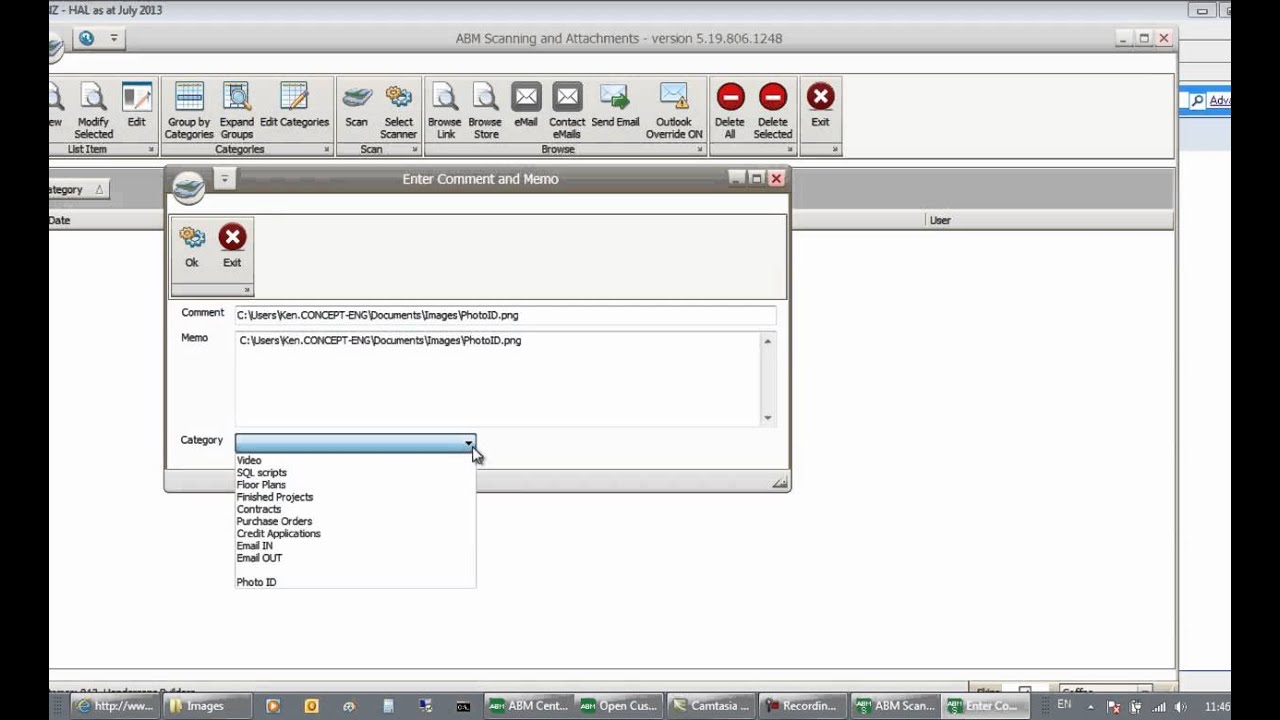
Task: Switch to ABM Cent... taskbar button
Action: [528, 706]
